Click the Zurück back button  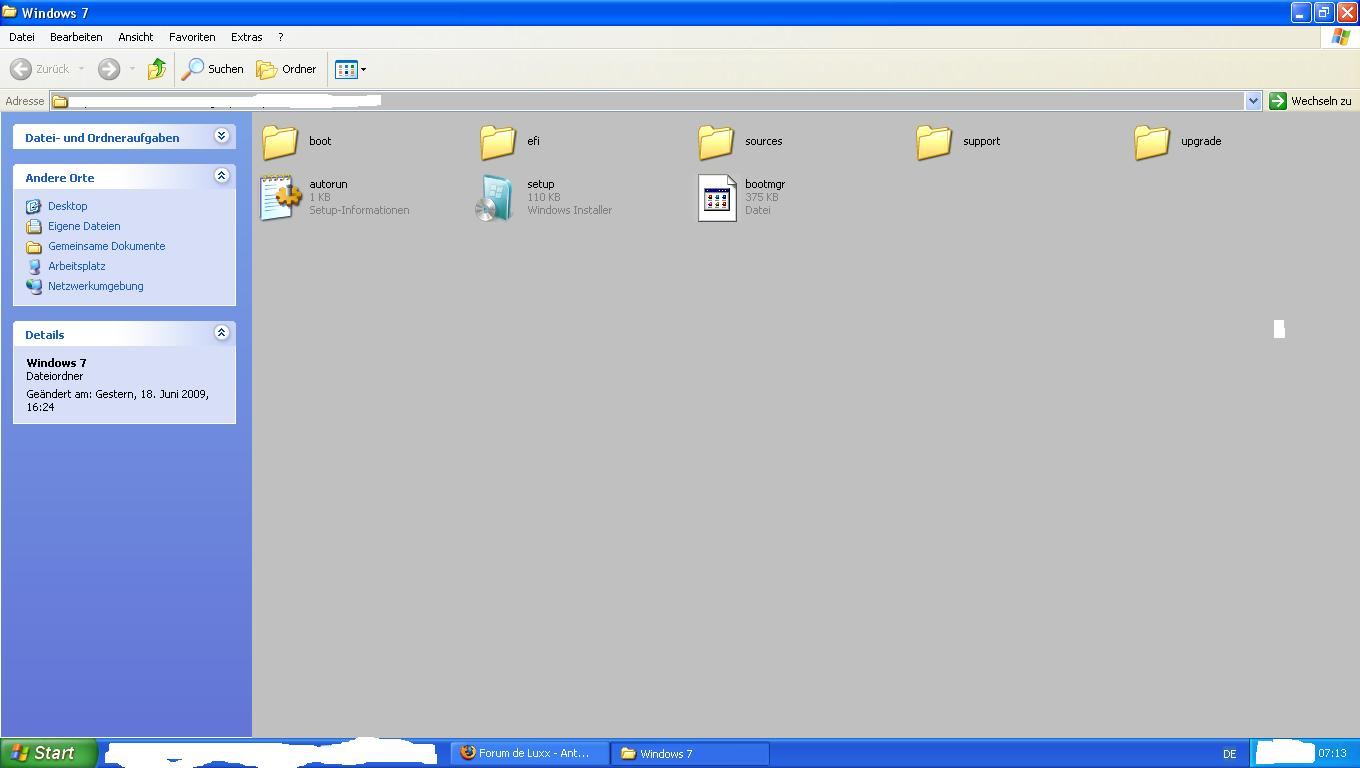tap(40, 69)
